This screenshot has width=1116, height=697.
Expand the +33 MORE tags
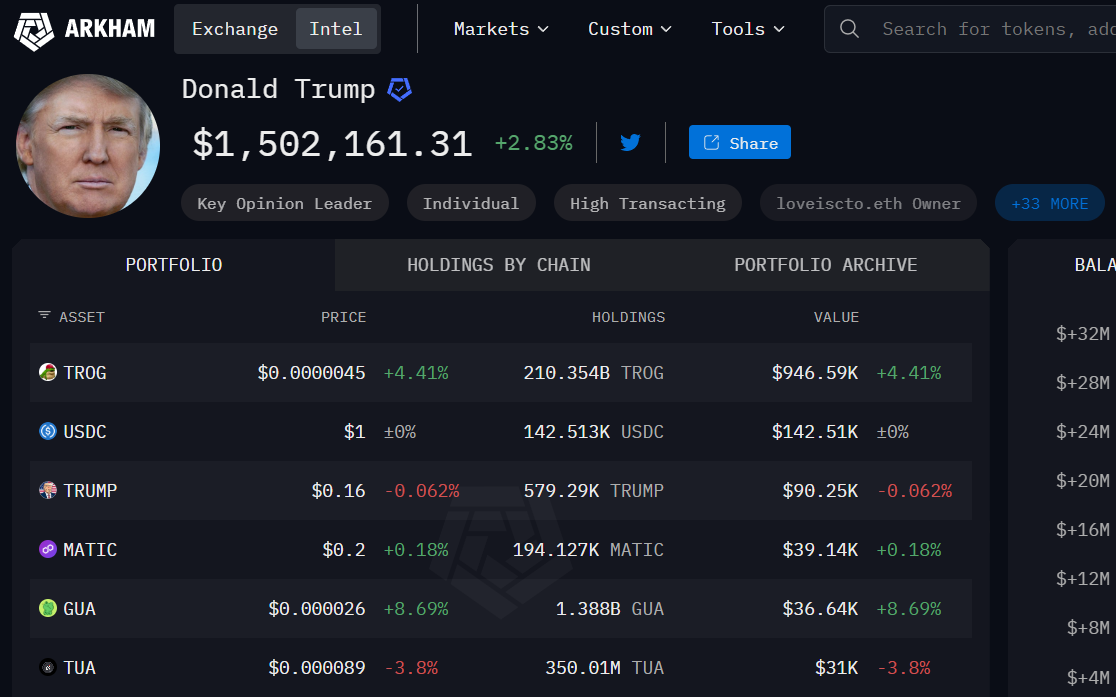pyautogui.click(x=1050, y=204)
